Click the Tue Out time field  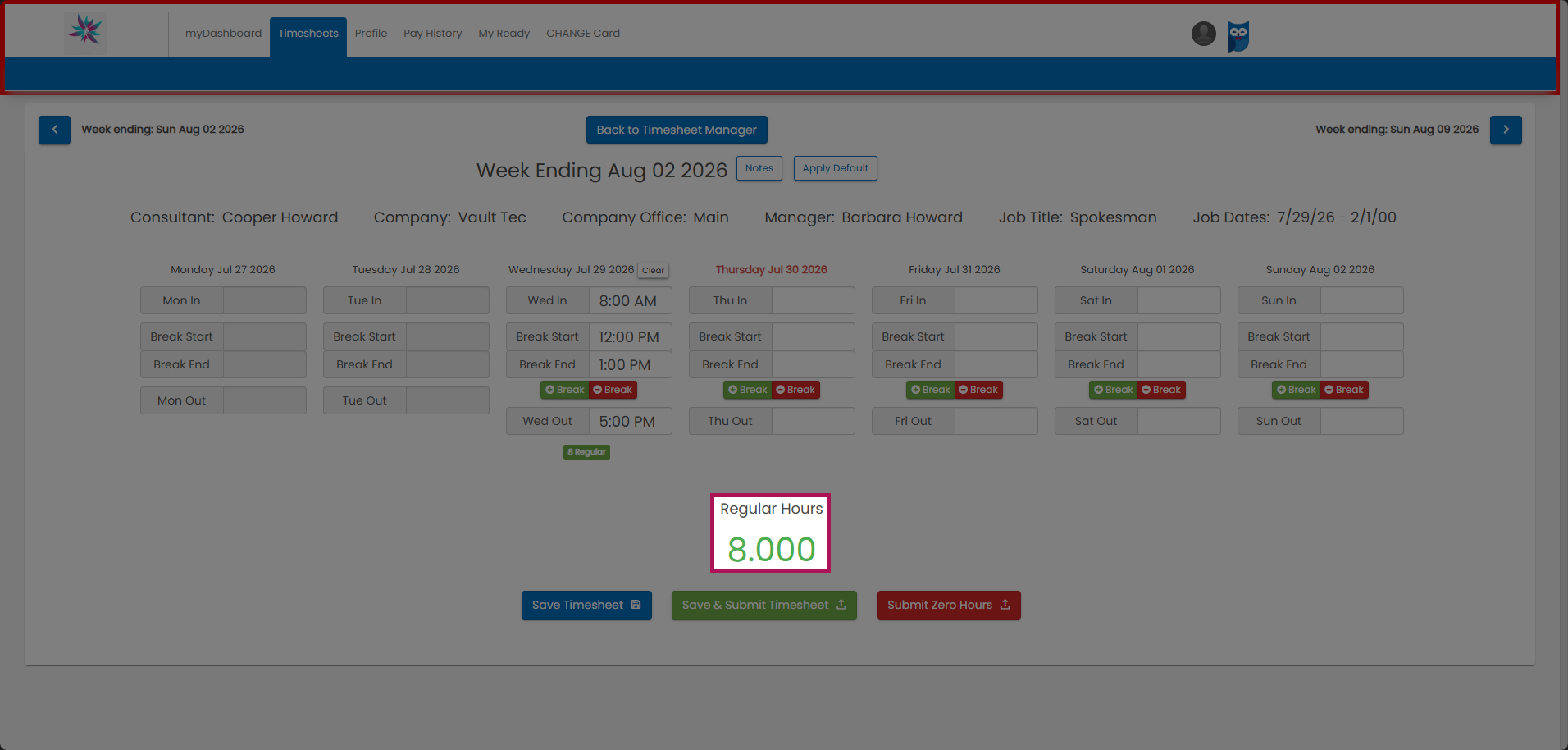click(447, 400)
